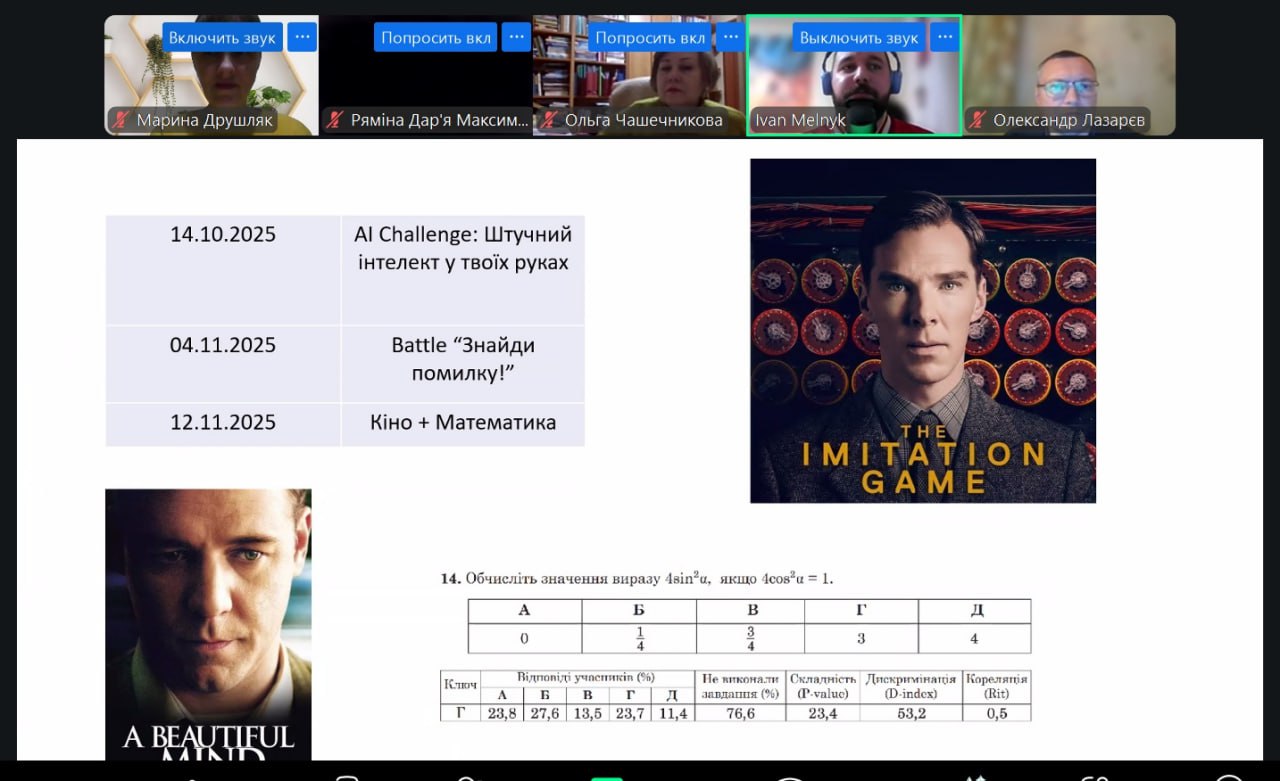Open more options for Марина Друшляк

(x=302, y=38)
